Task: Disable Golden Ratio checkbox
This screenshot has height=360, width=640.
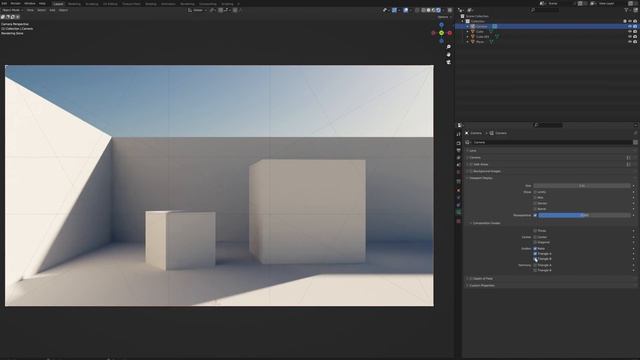Action: (535, 249)
